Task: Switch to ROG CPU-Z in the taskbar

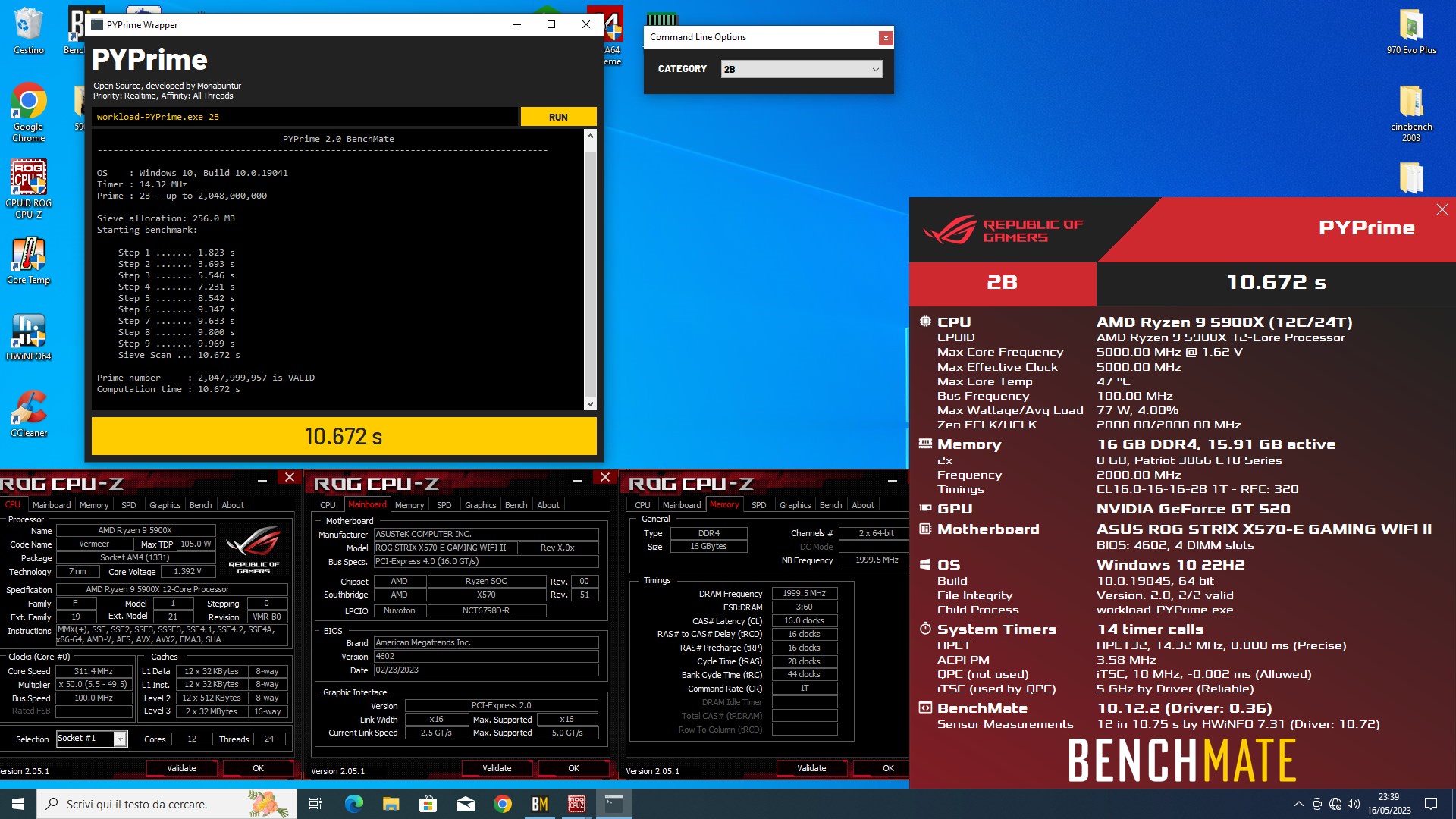Action: pyautogui.click(x=576, y=804)
